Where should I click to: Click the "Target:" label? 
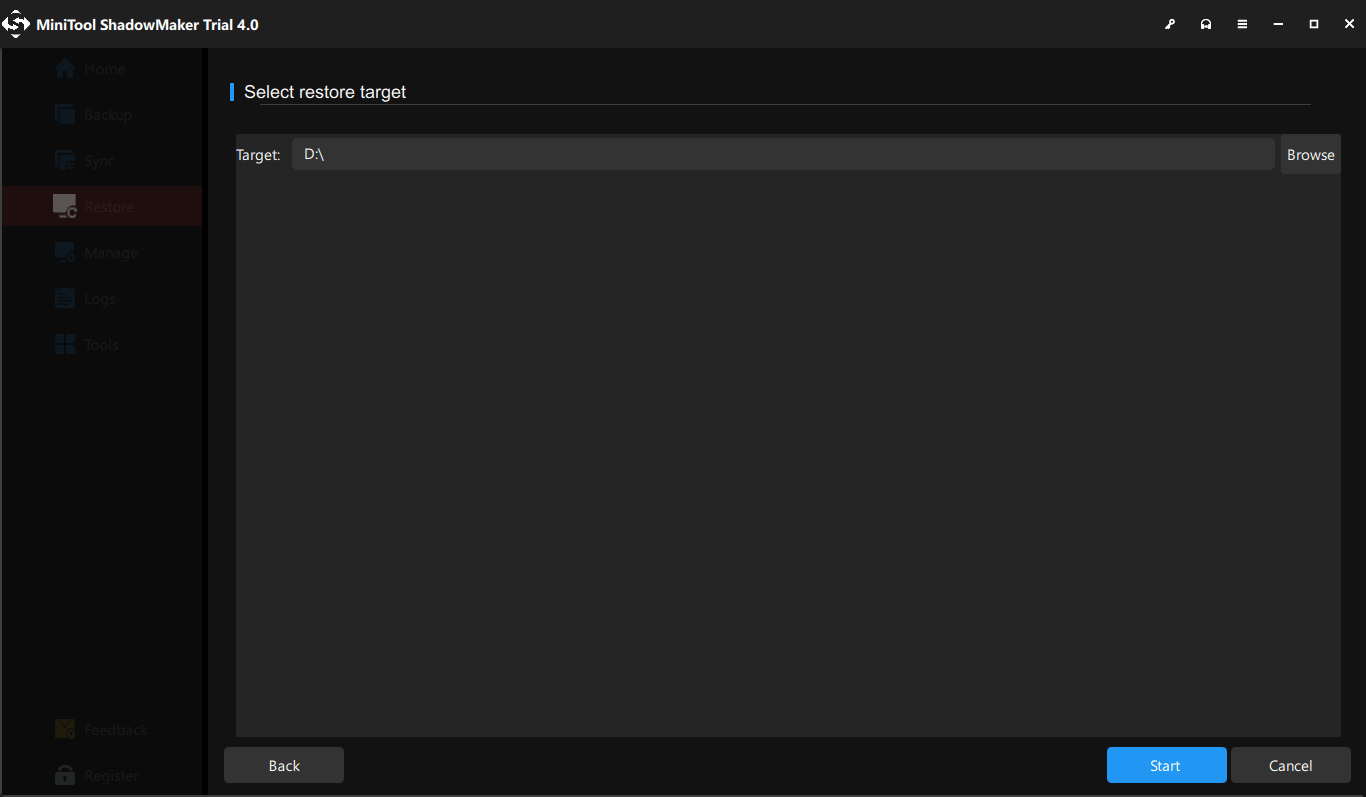point(258,155)
